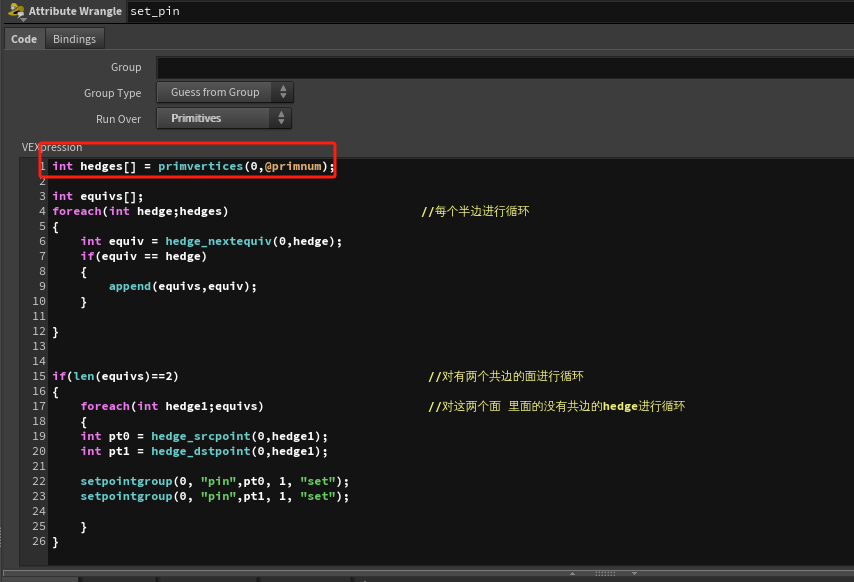Screen dimensions: 854x582
Task: Place cursor on primvertices in line 1
Action: (x=200, y=166)
